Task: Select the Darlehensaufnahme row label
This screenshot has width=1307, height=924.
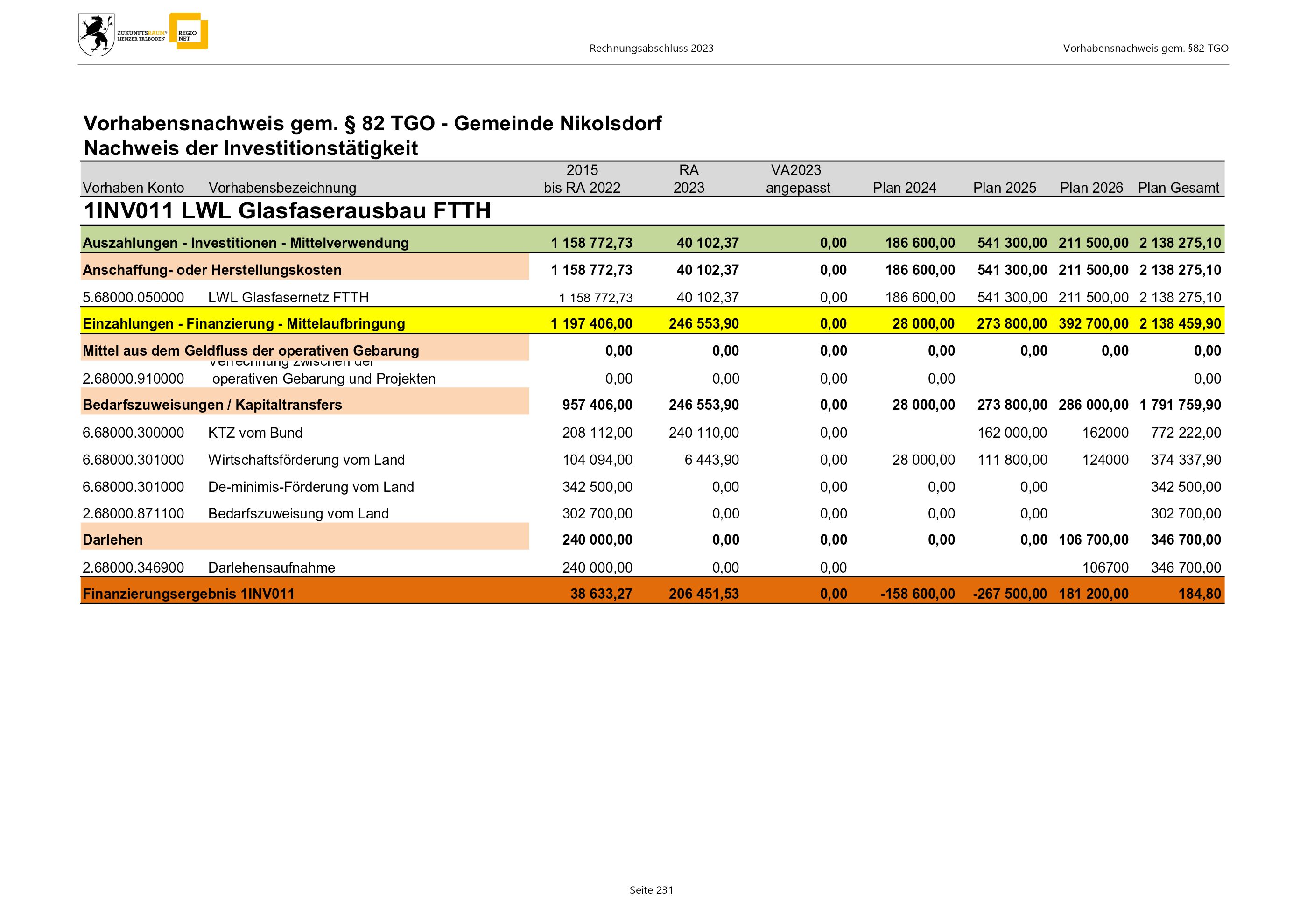Action: point(272,568)
